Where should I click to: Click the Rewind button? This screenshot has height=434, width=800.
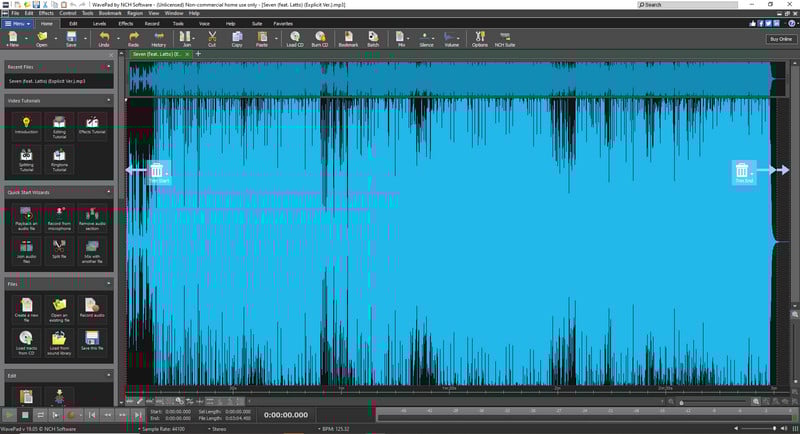tap(107, 415)
